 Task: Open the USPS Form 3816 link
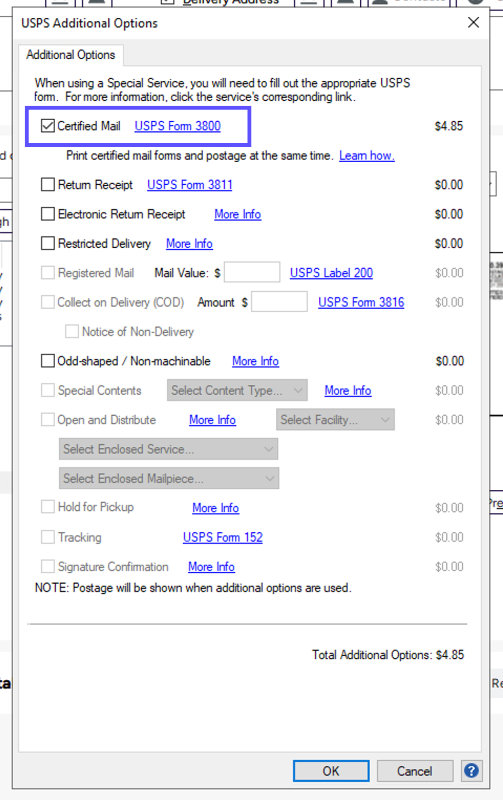pos(361,303)
